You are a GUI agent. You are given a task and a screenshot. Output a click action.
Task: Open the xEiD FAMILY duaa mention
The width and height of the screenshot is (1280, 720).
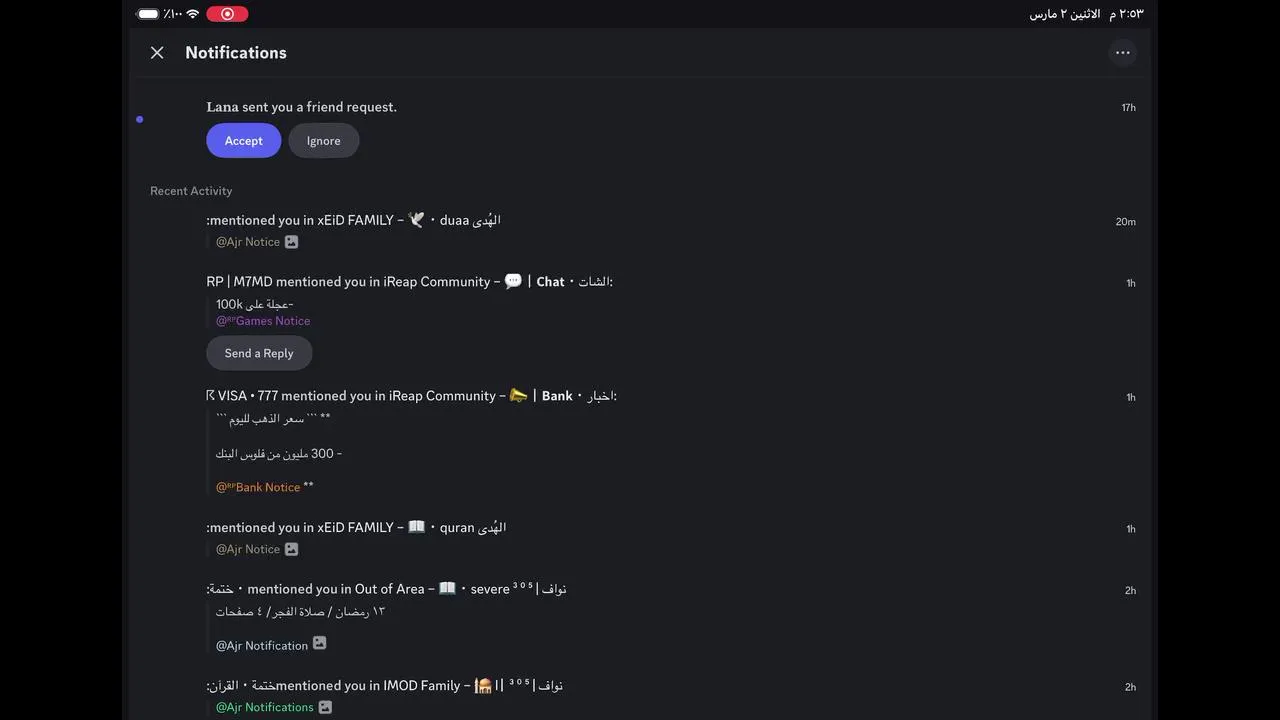pyautogui.click(x=354, y=220)
